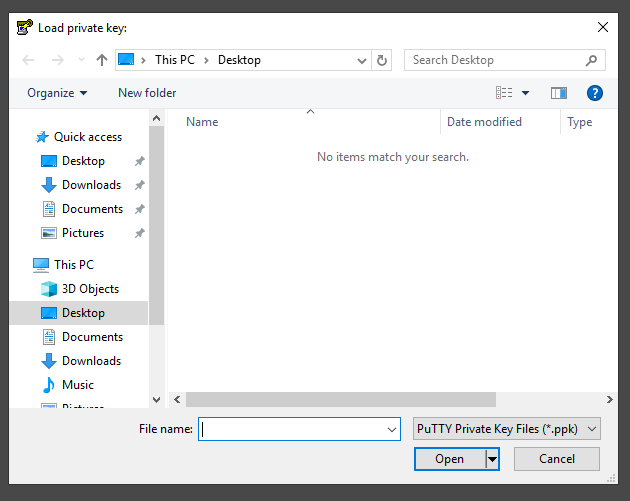Click the Help question mark icon
Viewport: 630px width, 501px height.
click(x=595, y=93)
